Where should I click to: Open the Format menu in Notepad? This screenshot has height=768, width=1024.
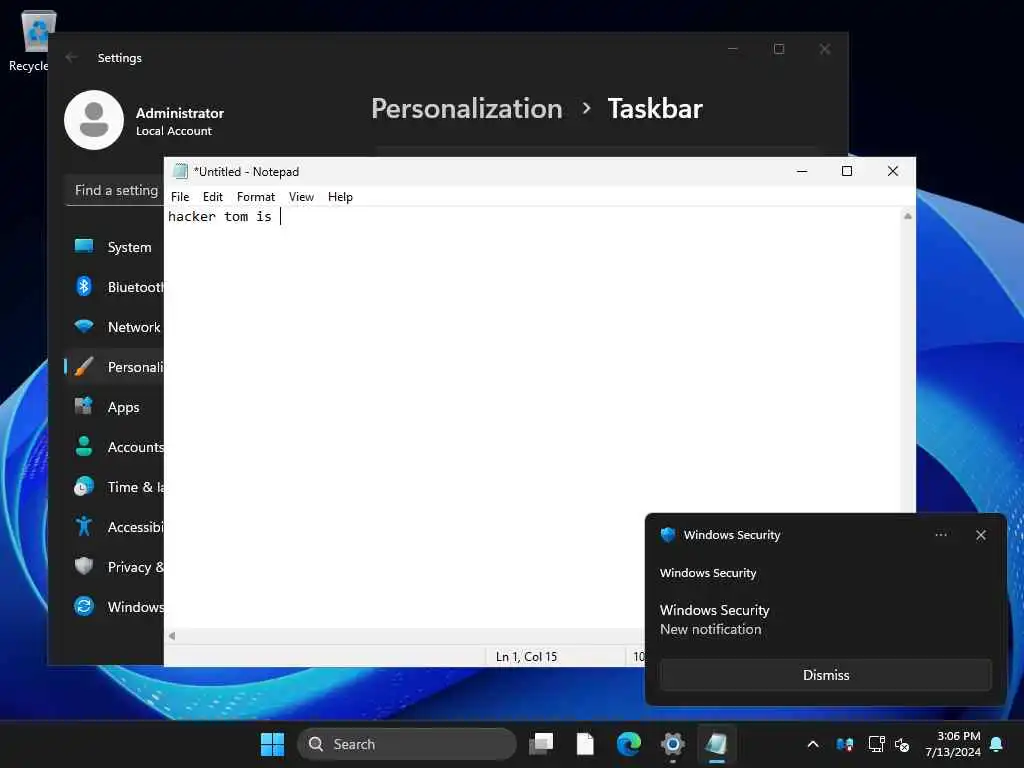(255, 197)
